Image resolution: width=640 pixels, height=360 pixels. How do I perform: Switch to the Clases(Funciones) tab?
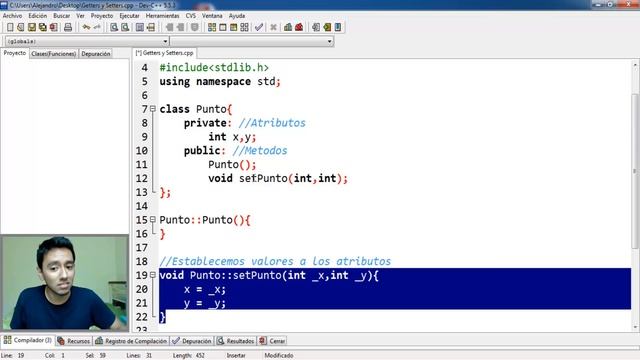click(x=53, y=53)
